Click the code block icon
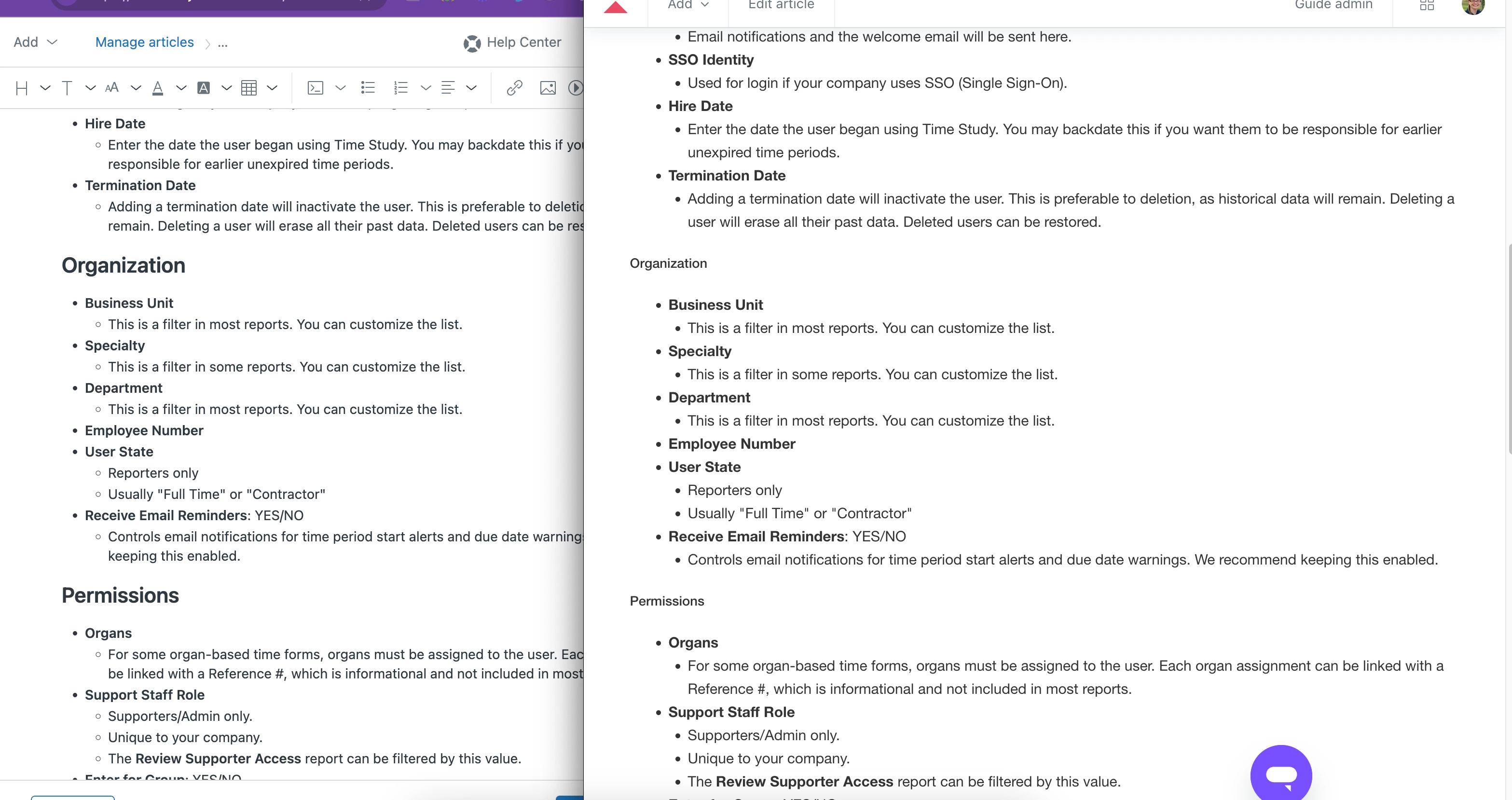The height and width of the screenshot is (800, 1512). pyautogui.click(x=315, y=88)
